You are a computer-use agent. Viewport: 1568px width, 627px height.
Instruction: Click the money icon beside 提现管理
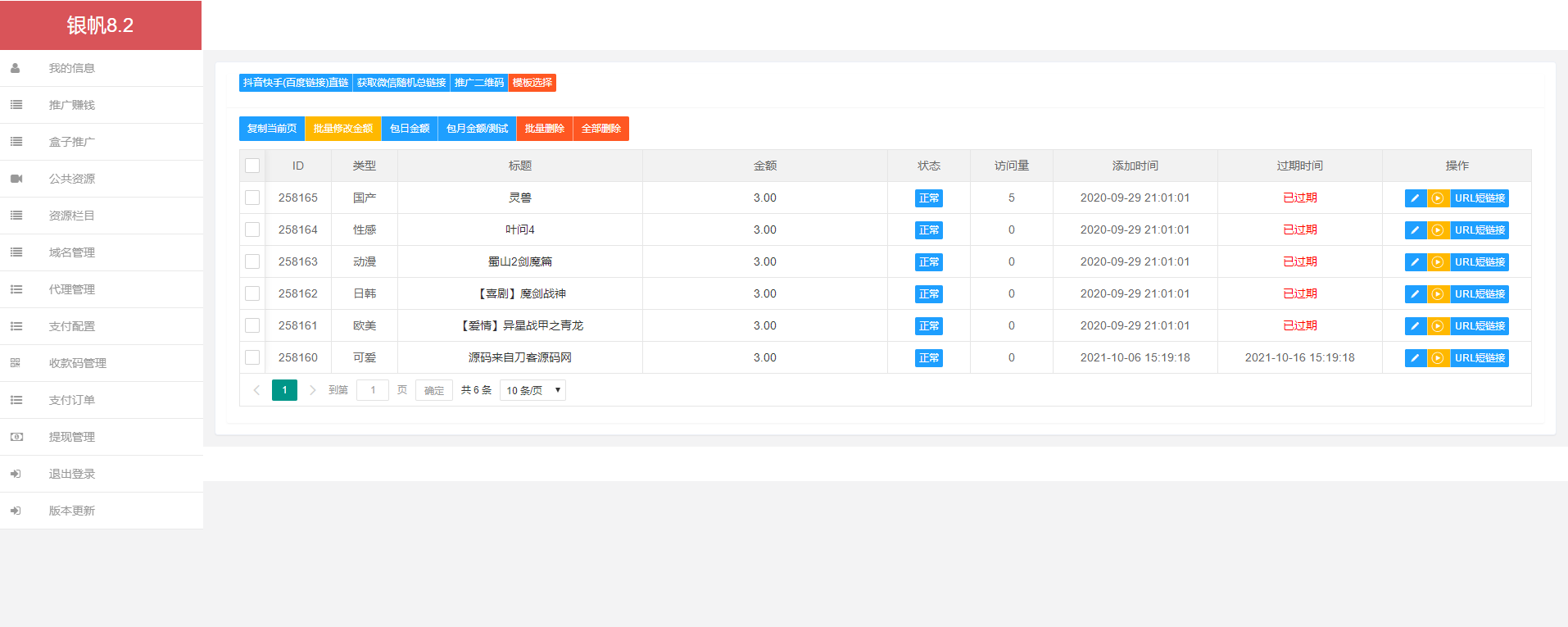pos(16,437)
